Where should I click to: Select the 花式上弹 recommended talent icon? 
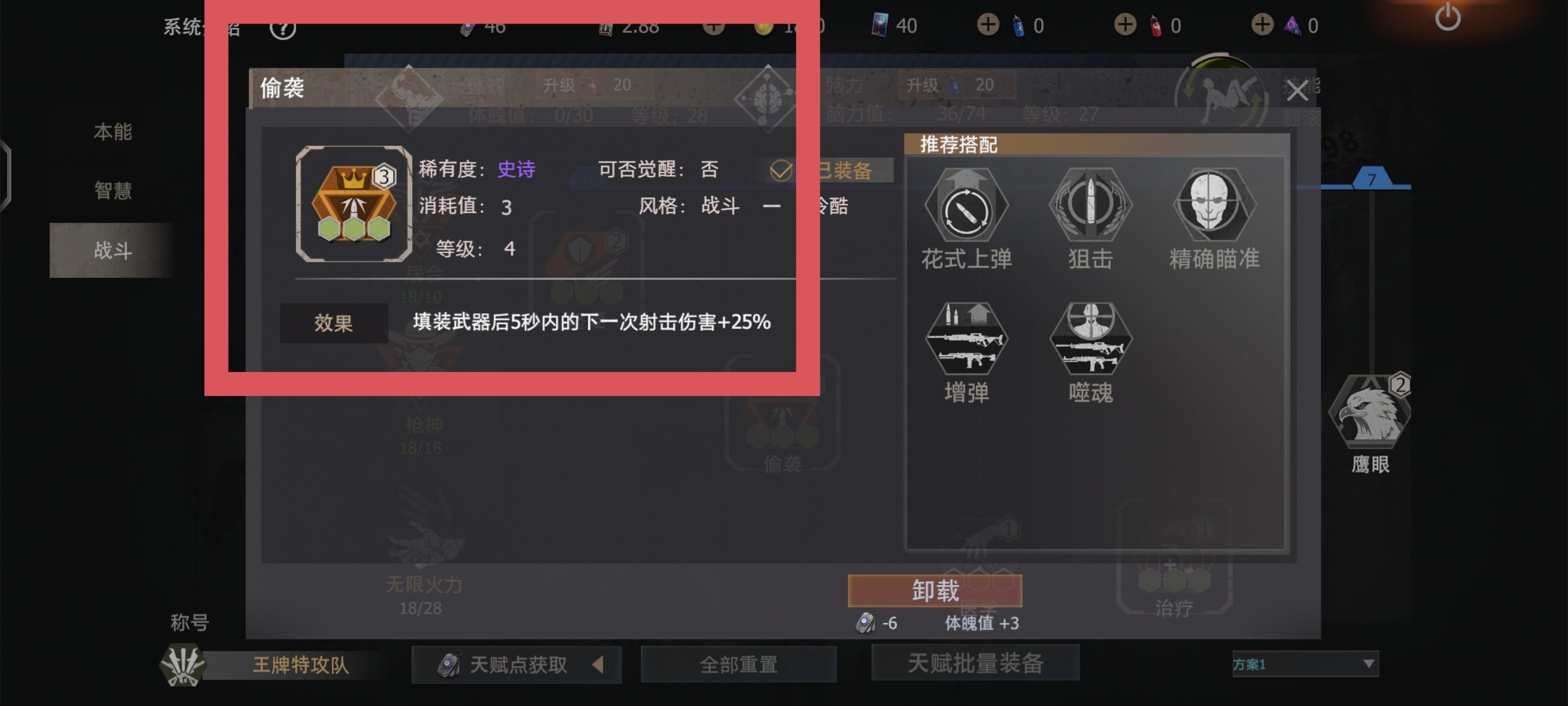[966, 206]
